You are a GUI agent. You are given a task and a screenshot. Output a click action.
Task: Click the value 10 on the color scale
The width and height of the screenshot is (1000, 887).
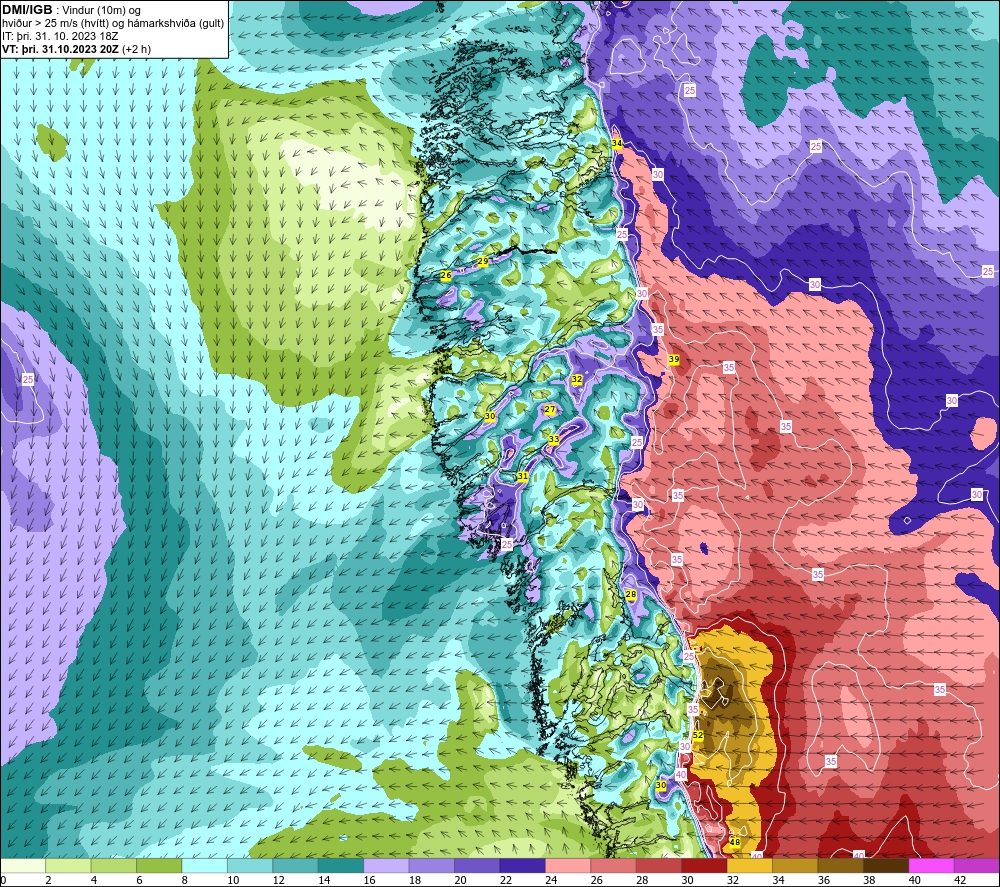point(233,880)
